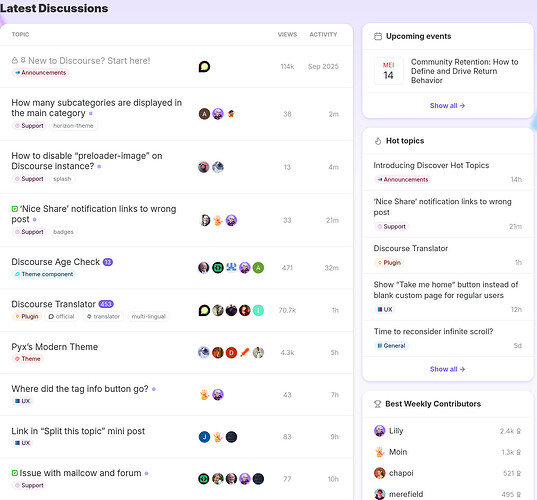Click teal avatar on Discourse Translator row
The height and width of the screenshot is (500, 537).
click(258, 310)
